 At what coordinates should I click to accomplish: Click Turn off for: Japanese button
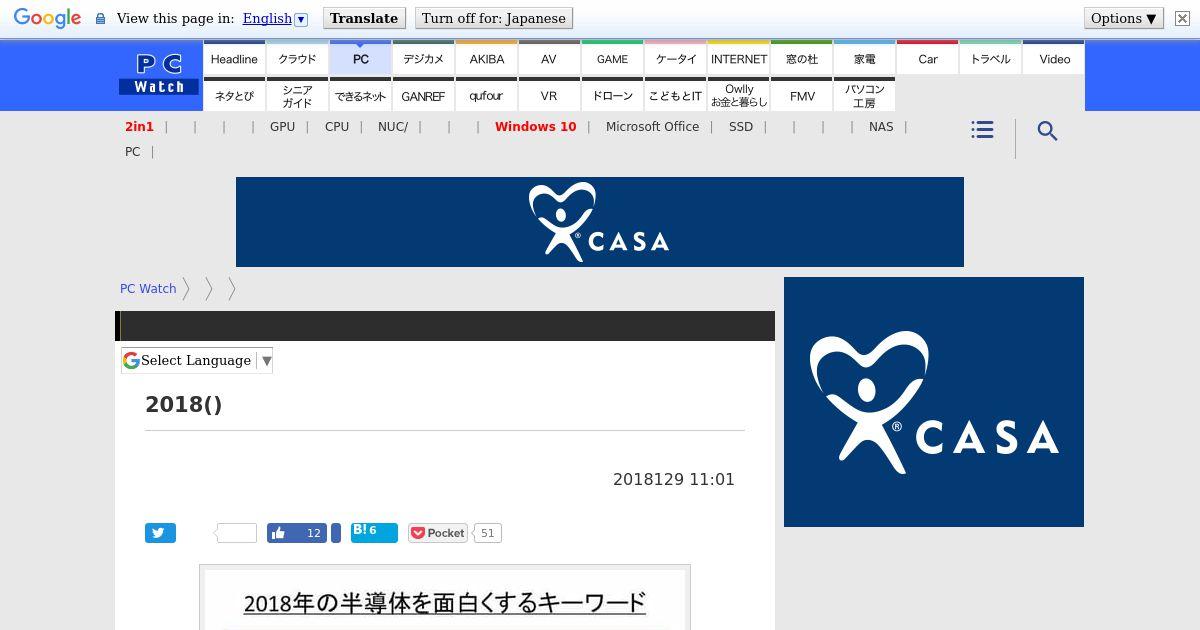[494, 18]
